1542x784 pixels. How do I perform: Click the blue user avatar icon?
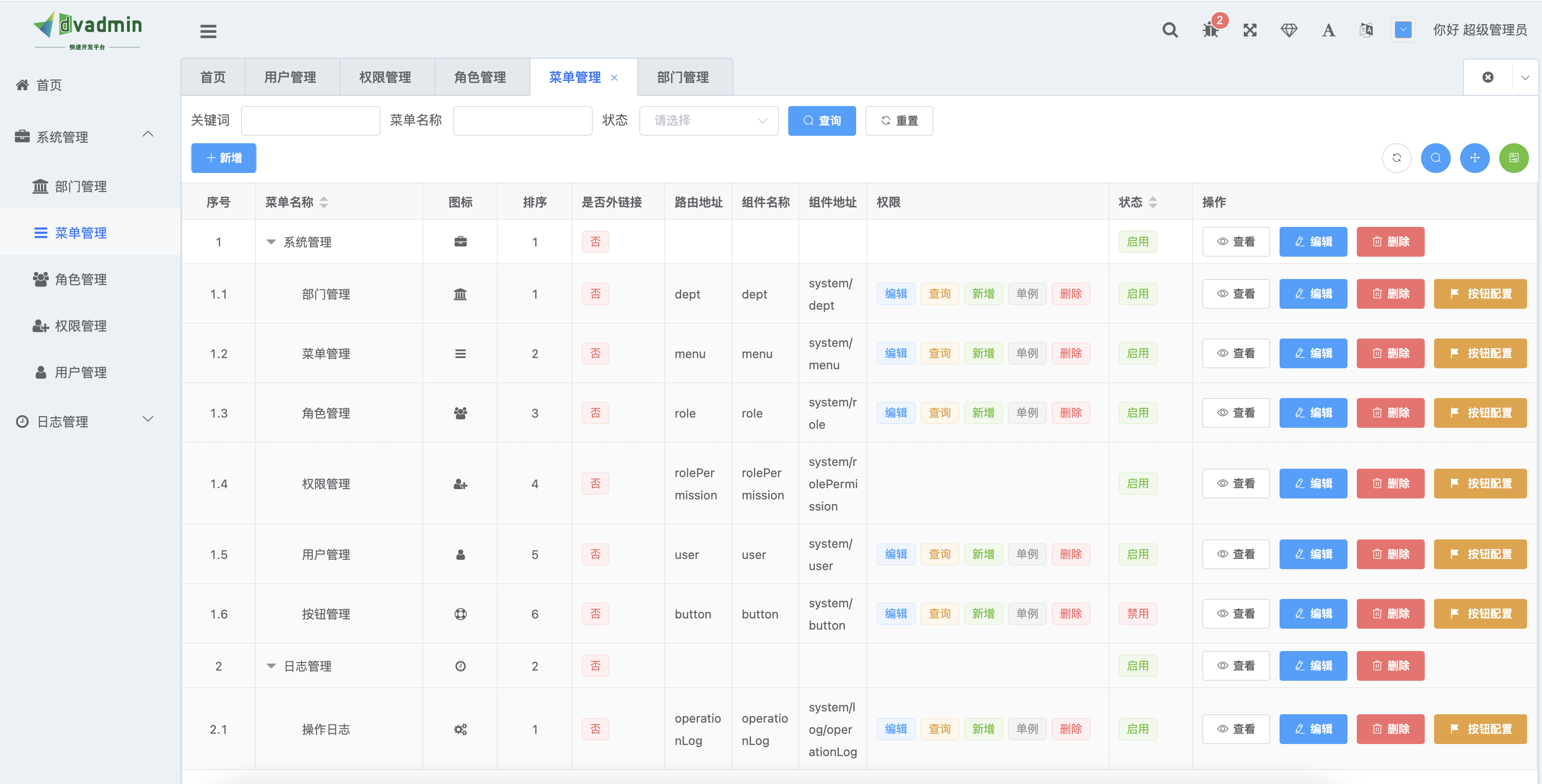tap(1403, 29)
